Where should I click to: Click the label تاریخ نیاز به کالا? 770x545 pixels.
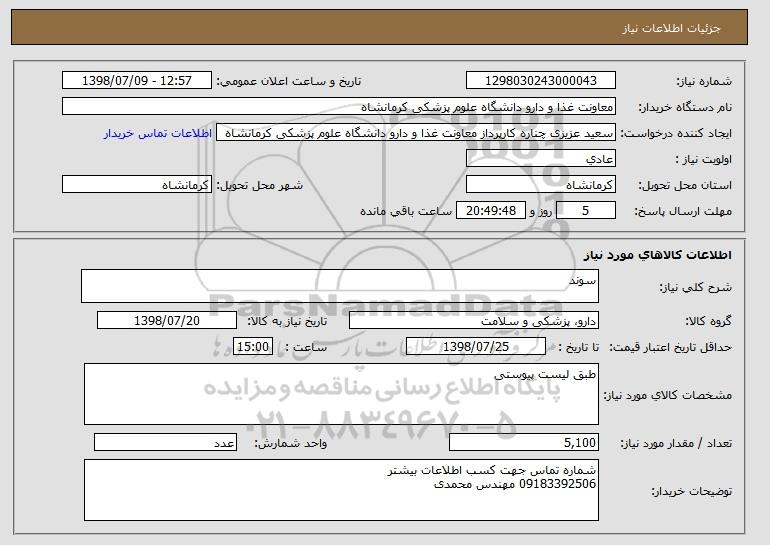click(x=287, y=321)
